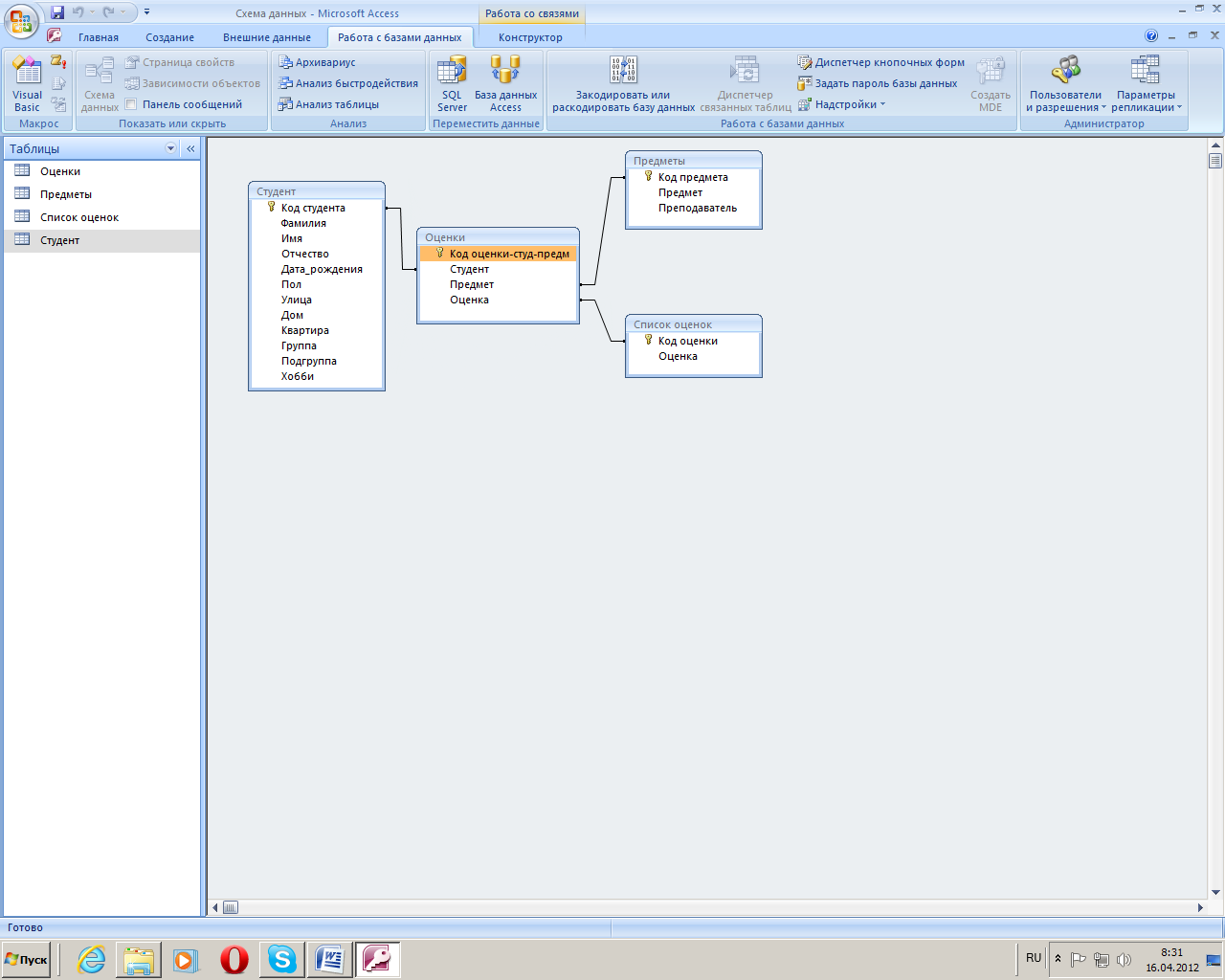The image size is (1225, 980).
Task: Switch to the Создание tab
Action: (170, 37)
